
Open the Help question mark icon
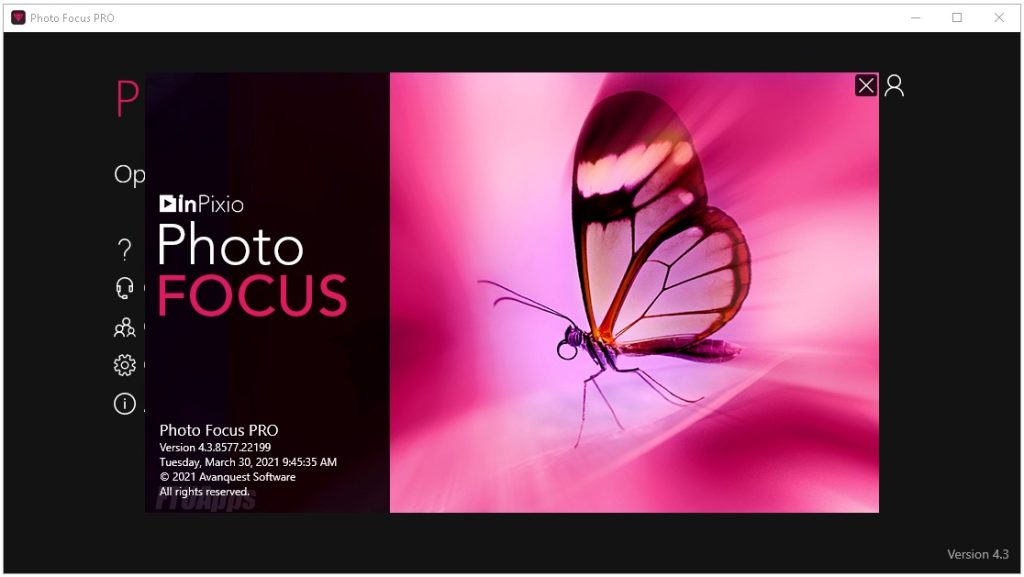123,249
